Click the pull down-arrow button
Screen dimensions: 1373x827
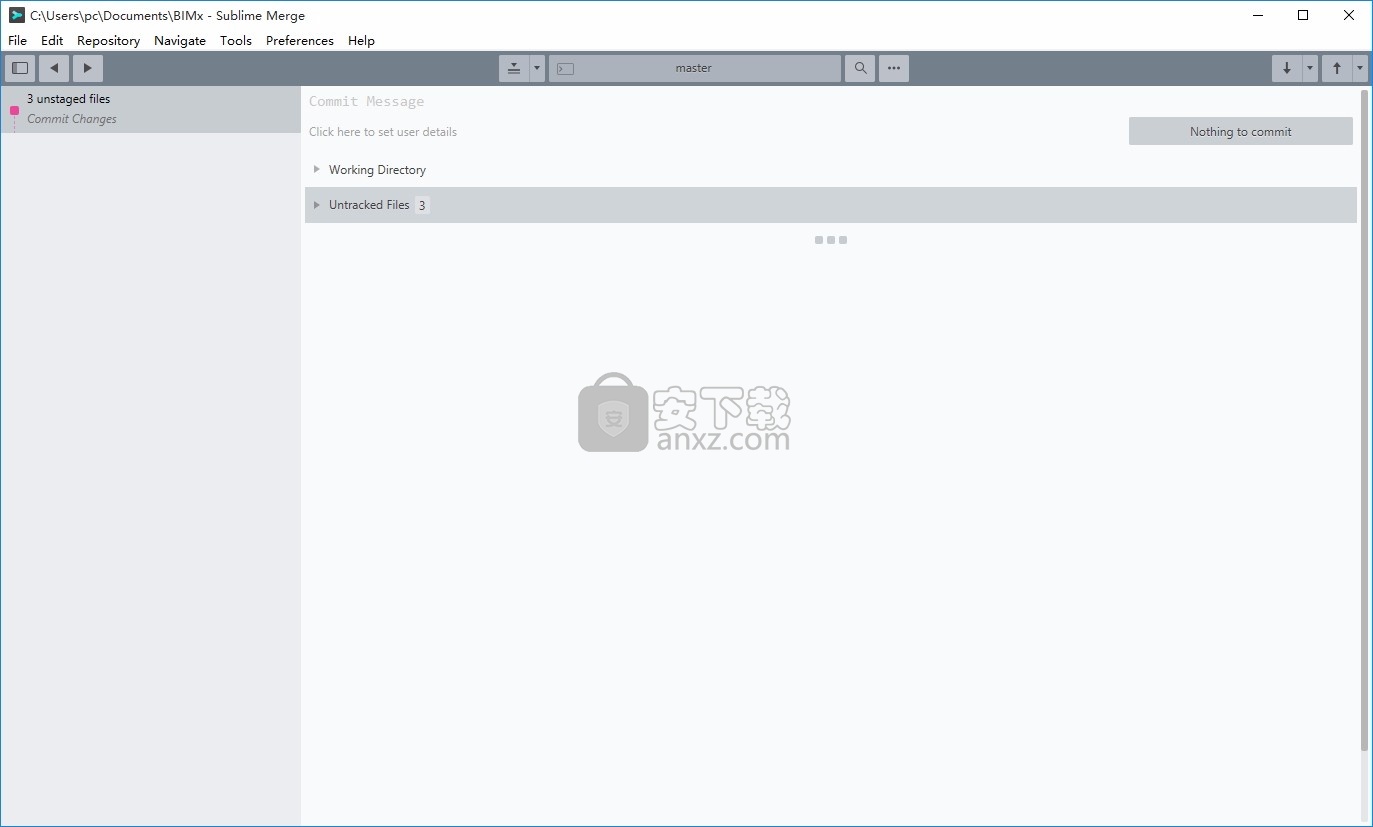[x=1287, y=68]
